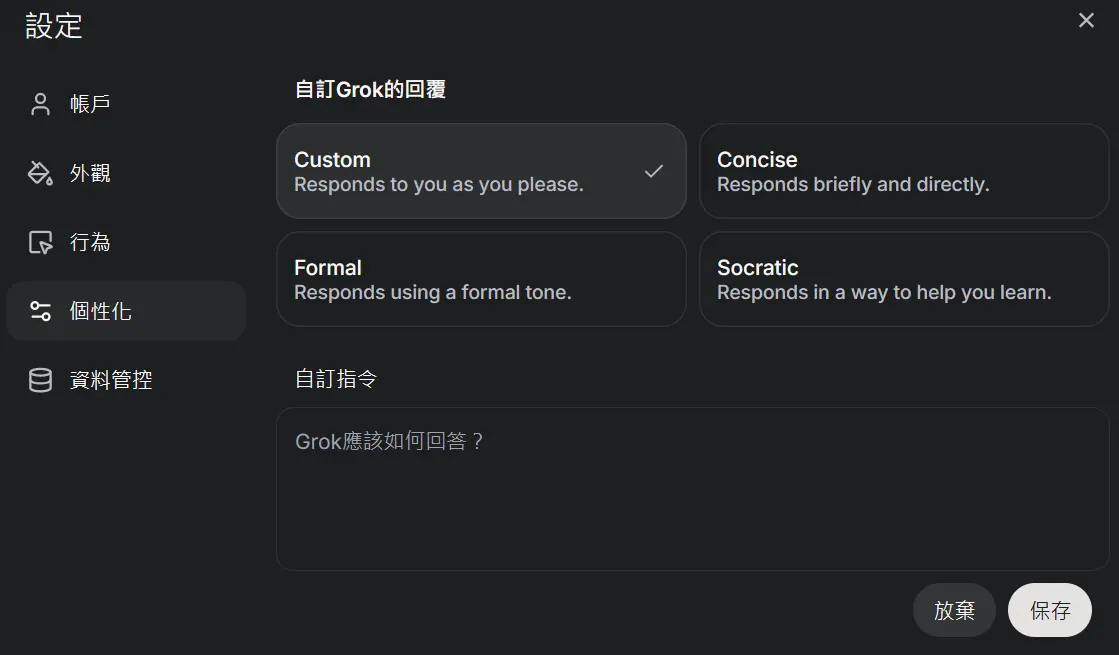Click the checkmark on the Custom card
1119x655 pixels.
(654, 171)
